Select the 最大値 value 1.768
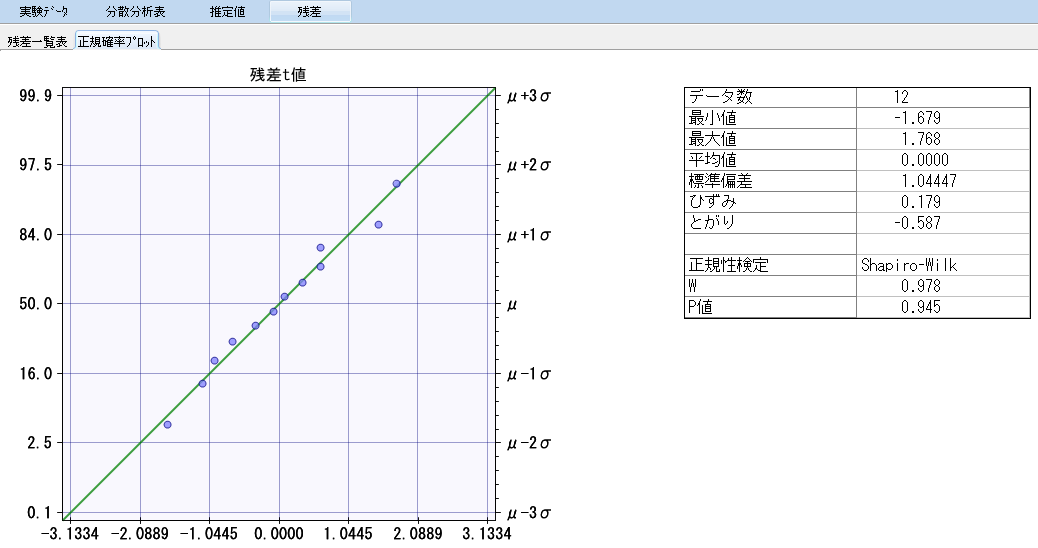The width and height of the screenshot is (1038, 548). click(920, 139)
